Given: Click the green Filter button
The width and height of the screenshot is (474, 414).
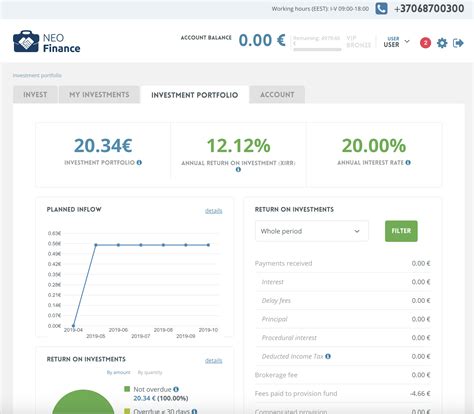Looking at the screenshot, I should (401, 231).
